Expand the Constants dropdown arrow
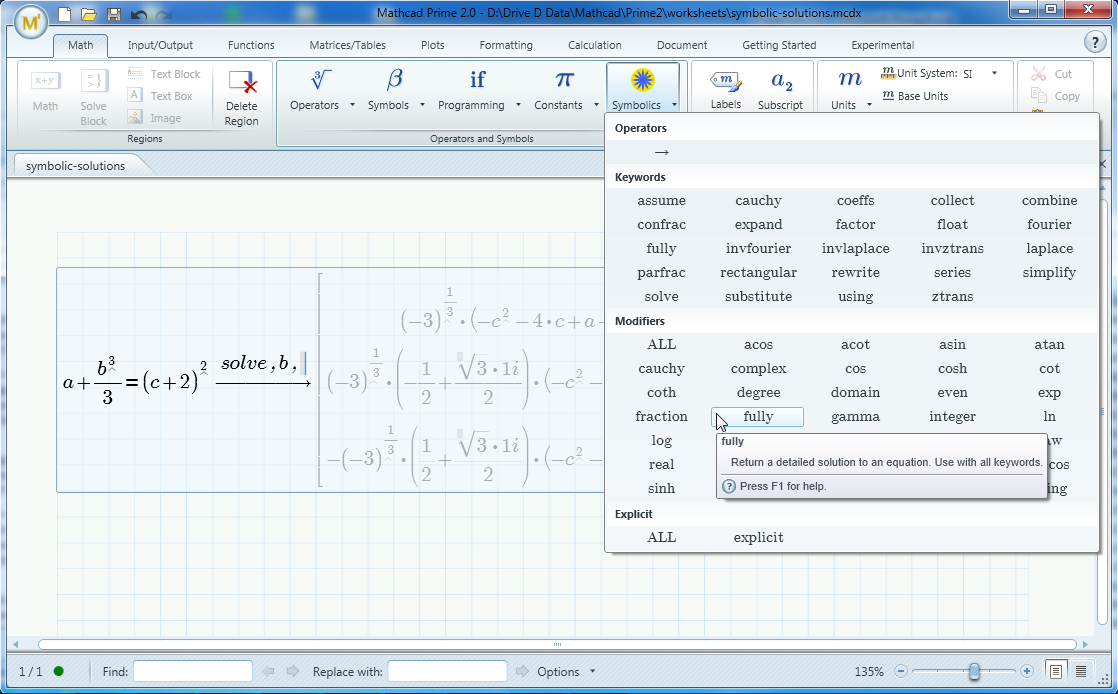1118x694 pixels. pyautogui.click(x=596, y=105)
